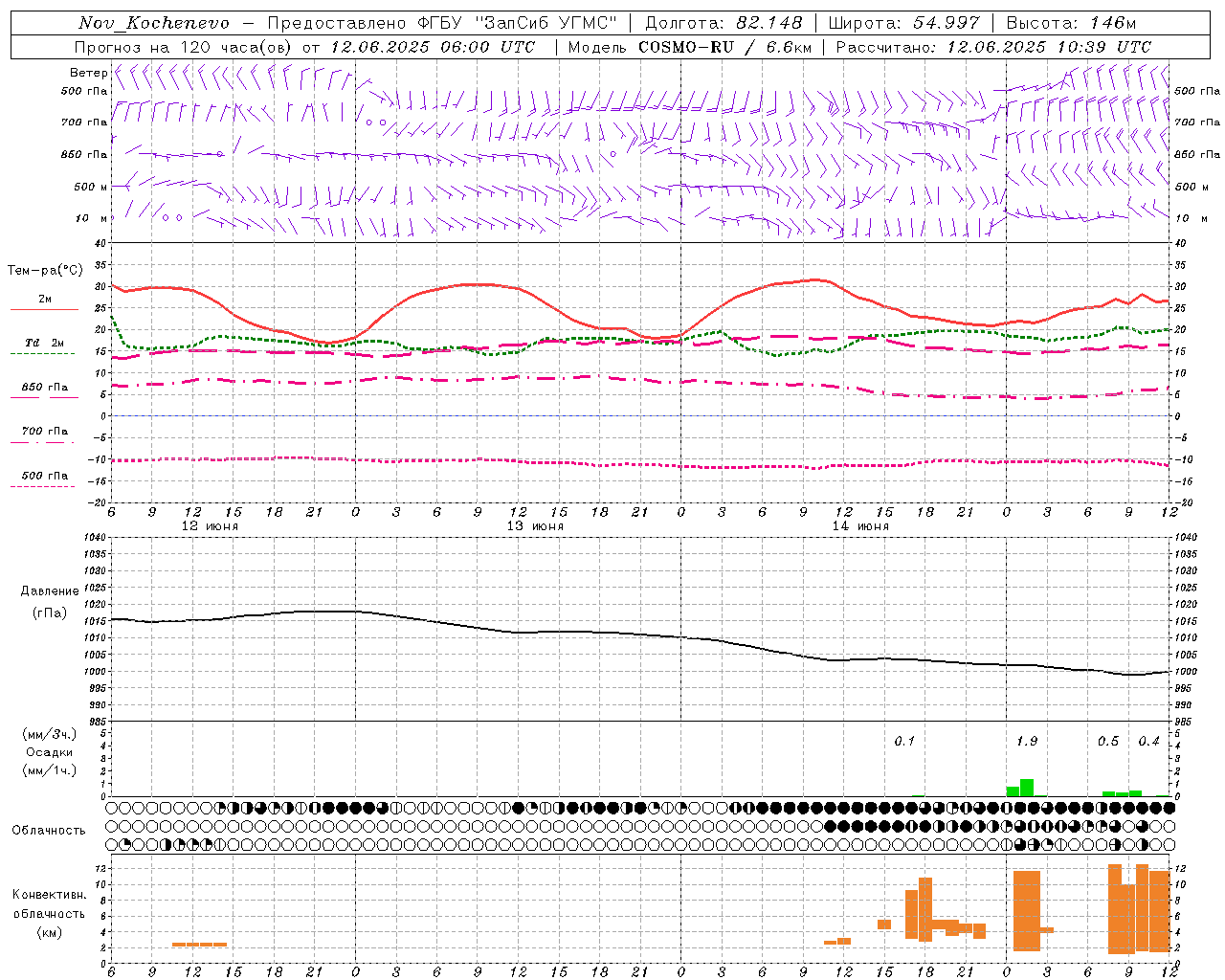Click the 12 июня date label
This screenshot has height=980, width=1225.
click(x=210, y=526)
